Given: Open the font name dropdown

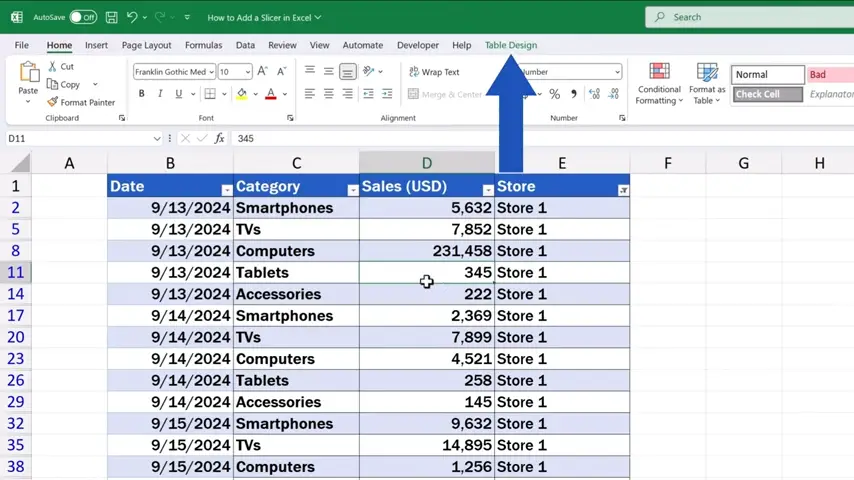Looking at the screenshot, I should pos(211,72).
